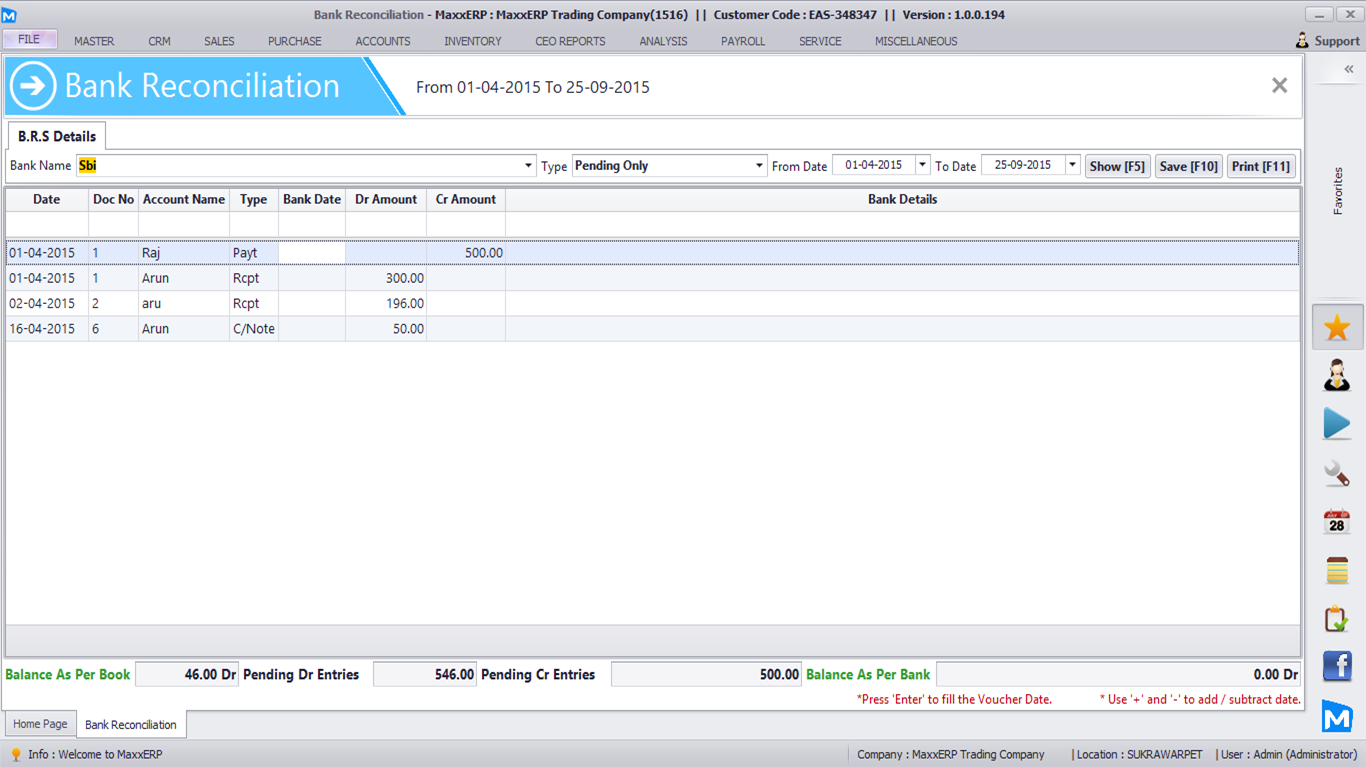Click the yellow star favorites icon
This screenshot has height=768, width=1366.
point(1337,328)
